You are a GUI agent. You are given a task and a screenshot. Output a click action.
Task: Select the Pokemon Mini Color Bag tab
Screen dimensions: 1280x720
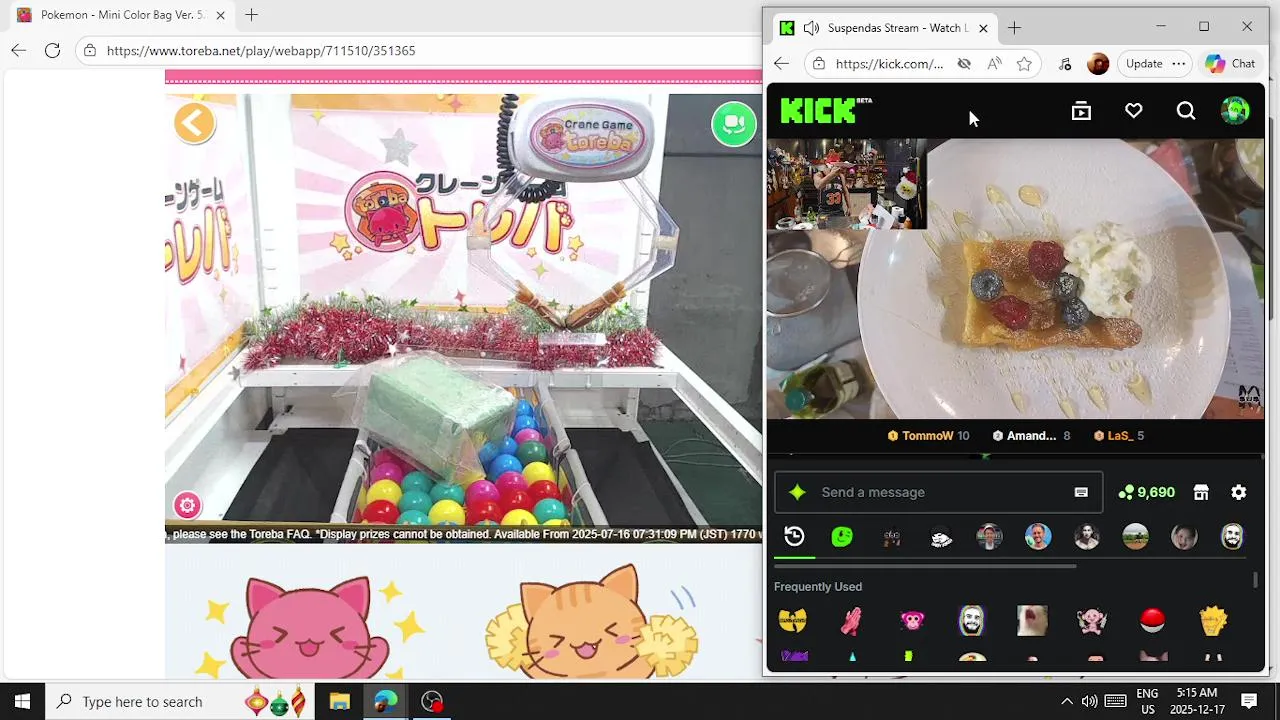[120, 15]
